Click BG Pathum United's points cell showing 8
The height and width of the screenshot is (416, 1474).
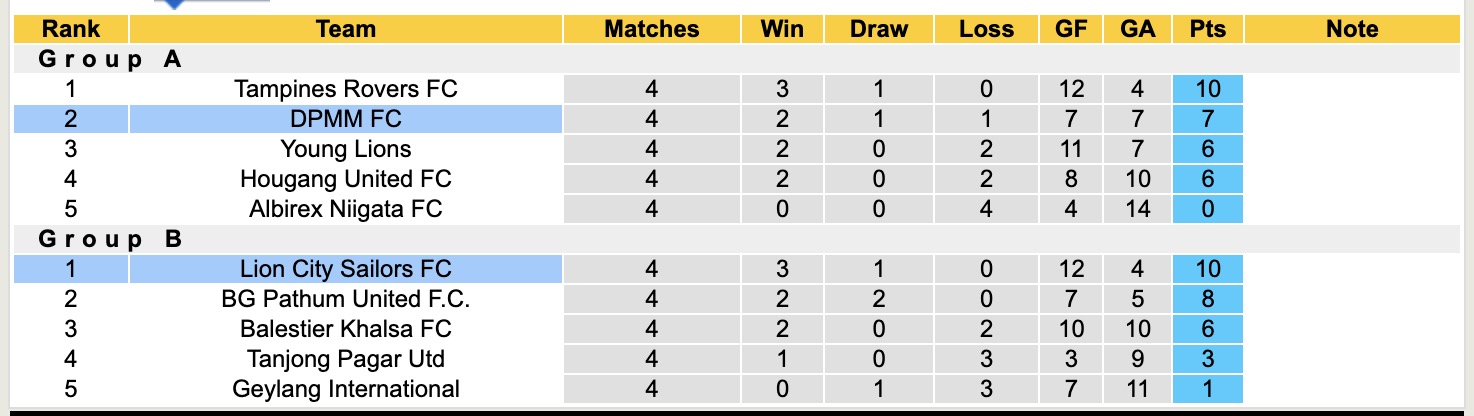point(1207,299)
